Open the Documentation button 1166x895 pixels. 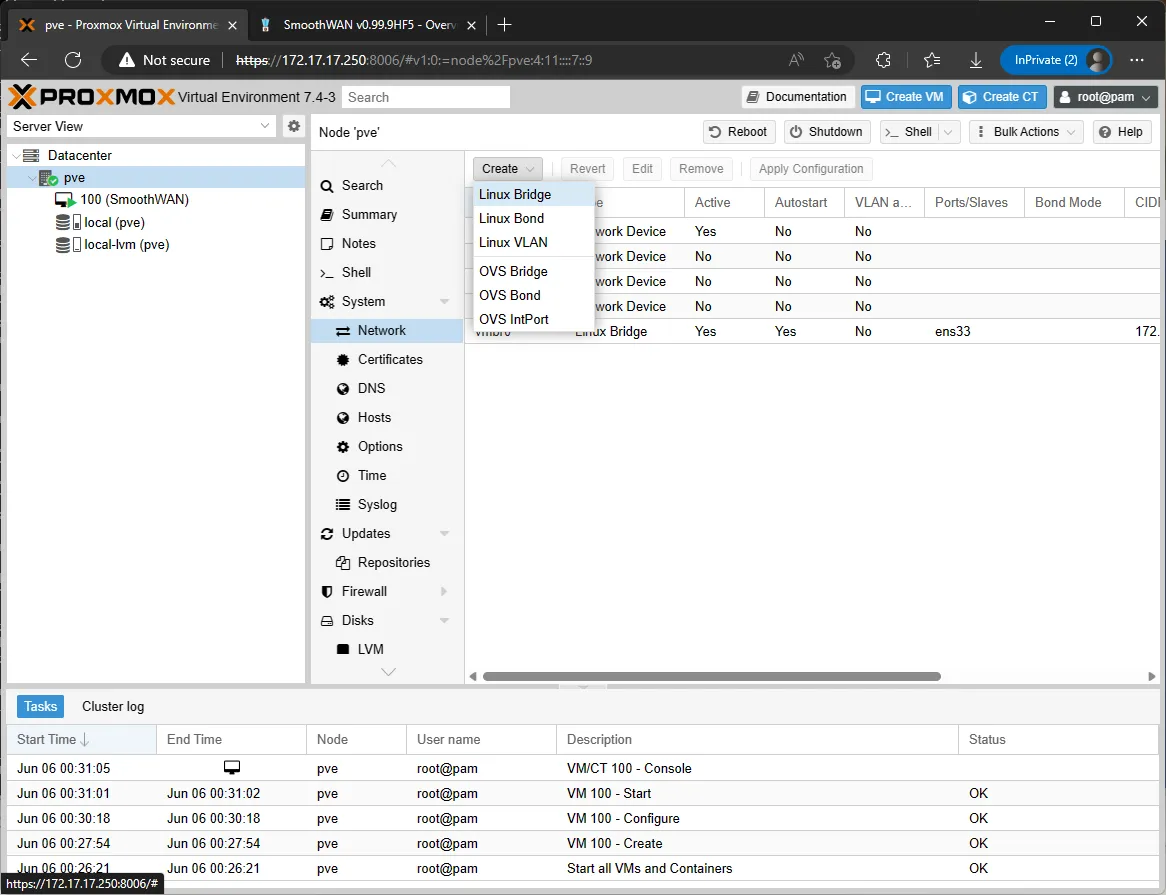click(797, 97)
